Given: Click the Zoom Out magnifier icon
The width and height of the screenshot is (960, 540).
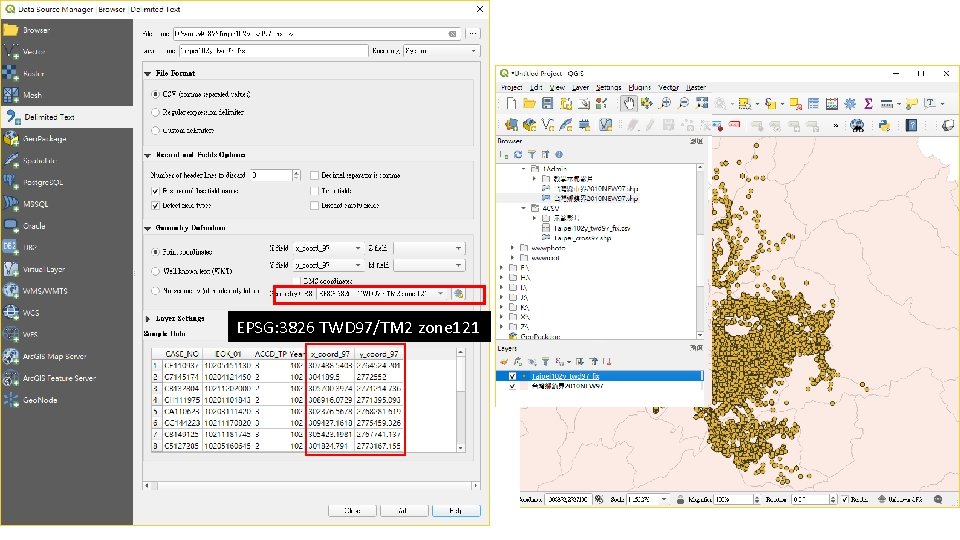Looking at the screenshot, I should [x=684, y=103].
